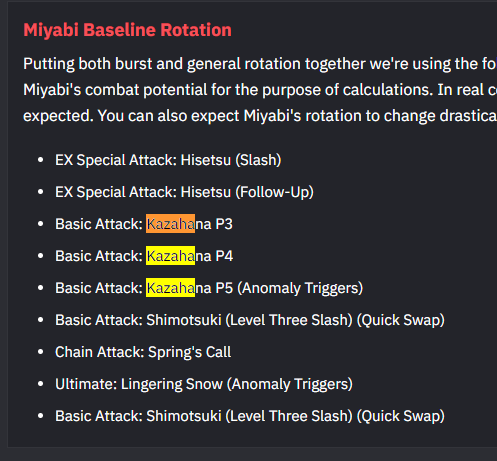Click bullet point before first EX Special Attack
Screen dimensions: 497x461
point(41,160)
